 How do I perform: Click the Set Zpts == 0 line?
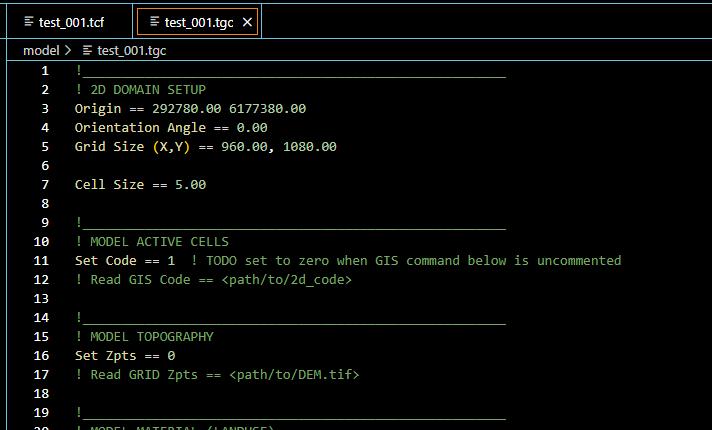coord(125,356)
